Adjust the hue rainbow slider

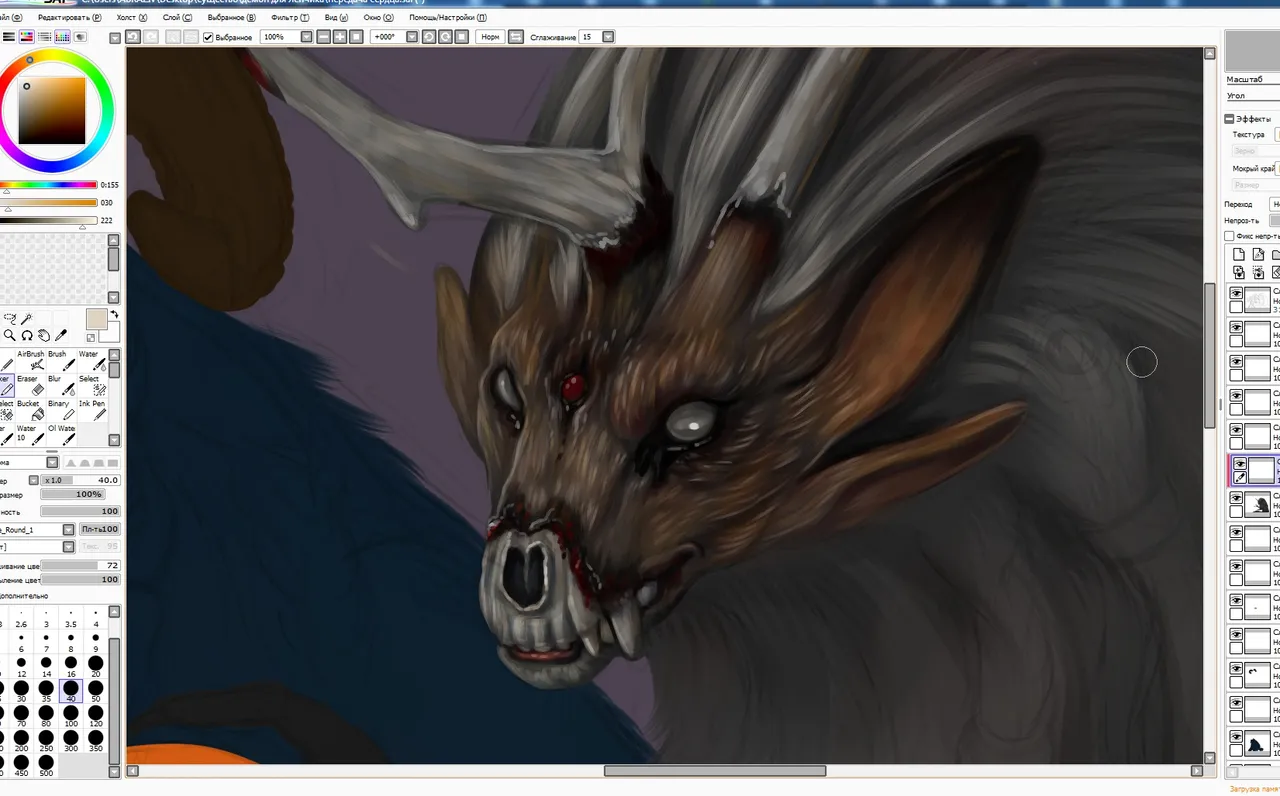(x=49, y=185)
